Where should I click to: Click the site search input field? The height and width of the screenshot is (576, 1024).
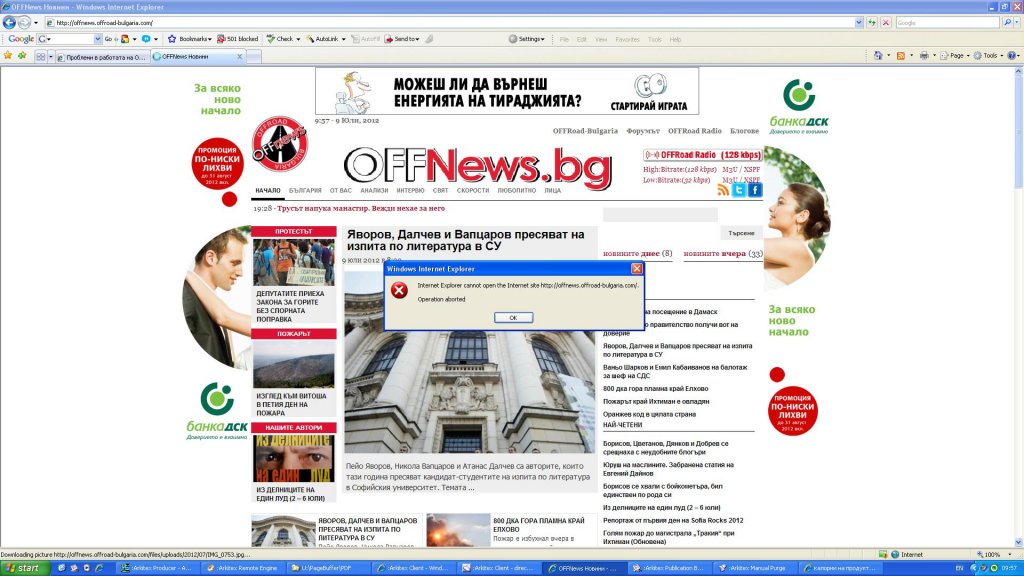pos(660,214)
